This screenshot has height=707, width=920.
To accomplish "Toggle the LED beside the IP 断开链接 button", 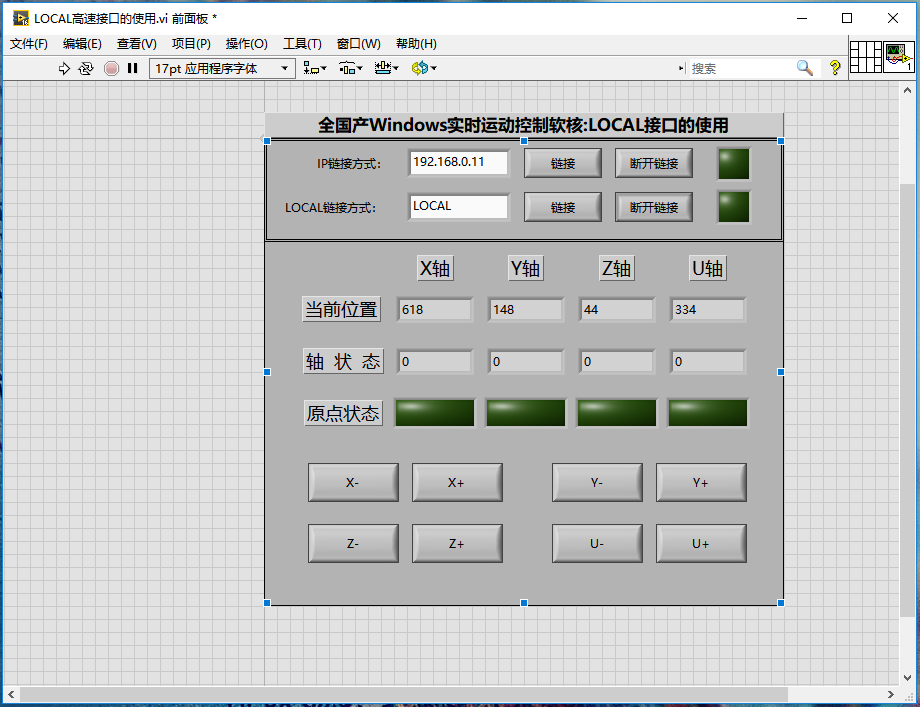I will point(733,163).
